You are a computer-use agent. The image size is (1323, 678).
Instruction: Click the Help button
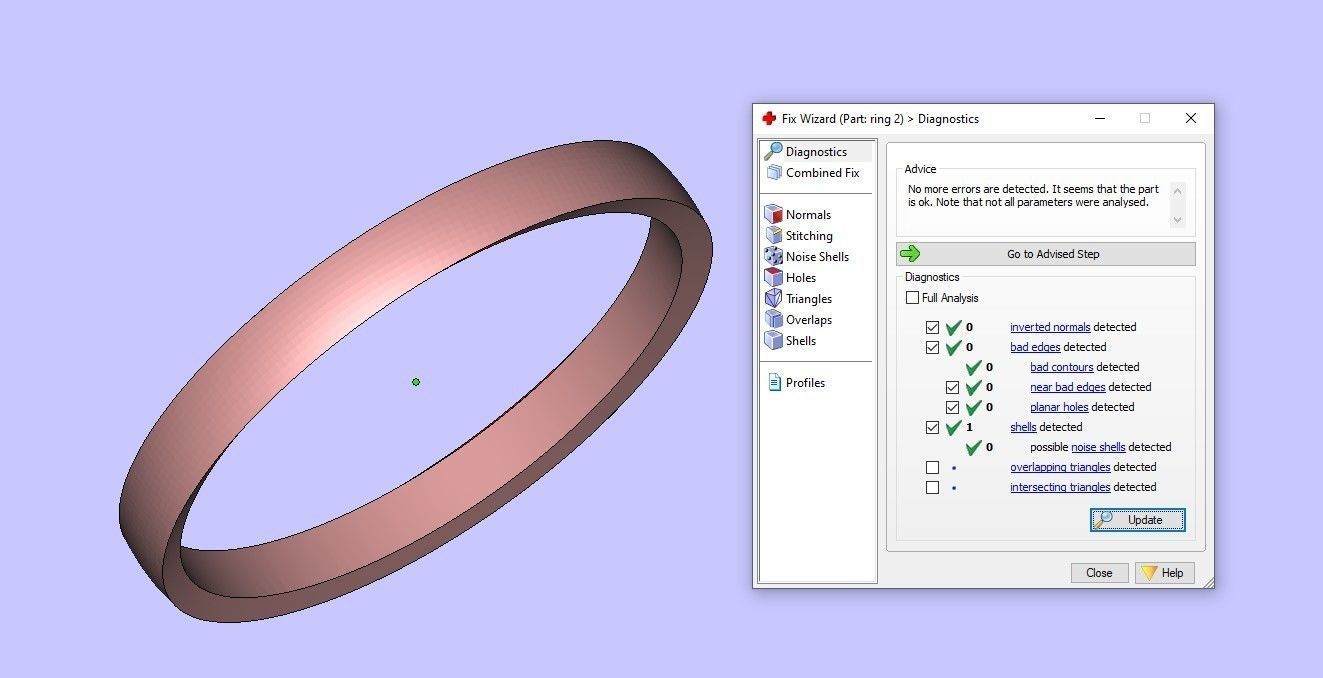pyautogui.click(x=1164, y=573)
